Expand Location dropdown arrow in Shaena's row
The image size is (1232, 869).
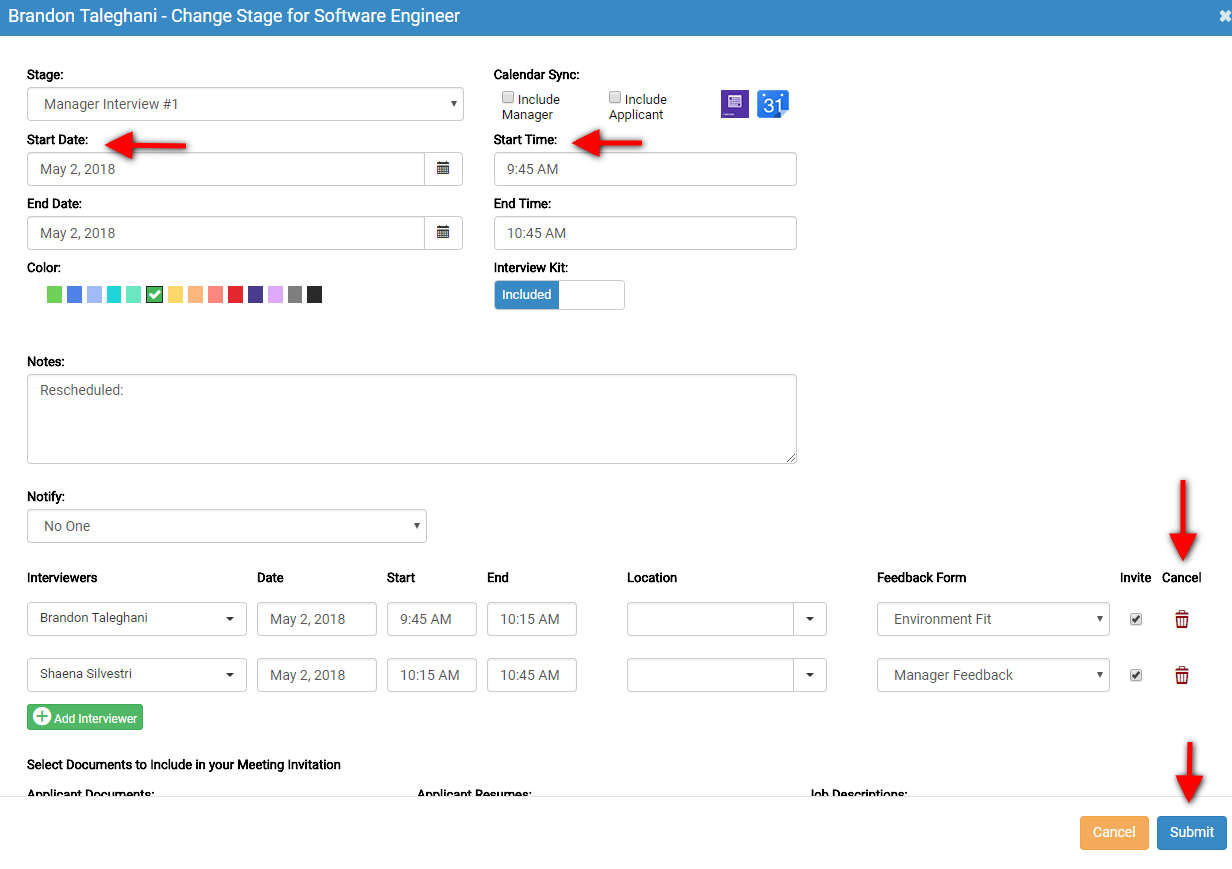point(810,675)
